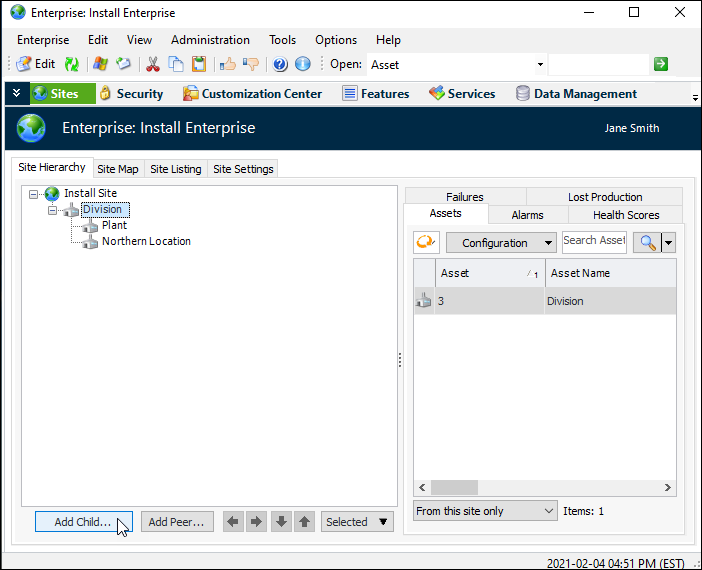The height and width of the screenshot is (570, 702).
Task: Move selected node up with up arrow
Action: click(305, 522)
